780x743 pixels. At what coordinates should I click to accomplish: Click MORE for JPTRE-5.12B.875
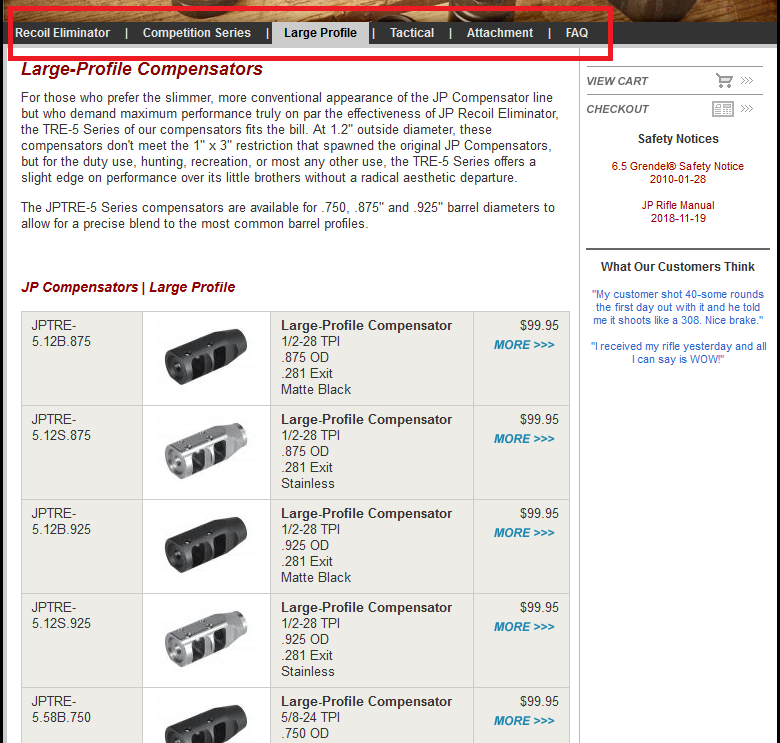pos(524,345)
